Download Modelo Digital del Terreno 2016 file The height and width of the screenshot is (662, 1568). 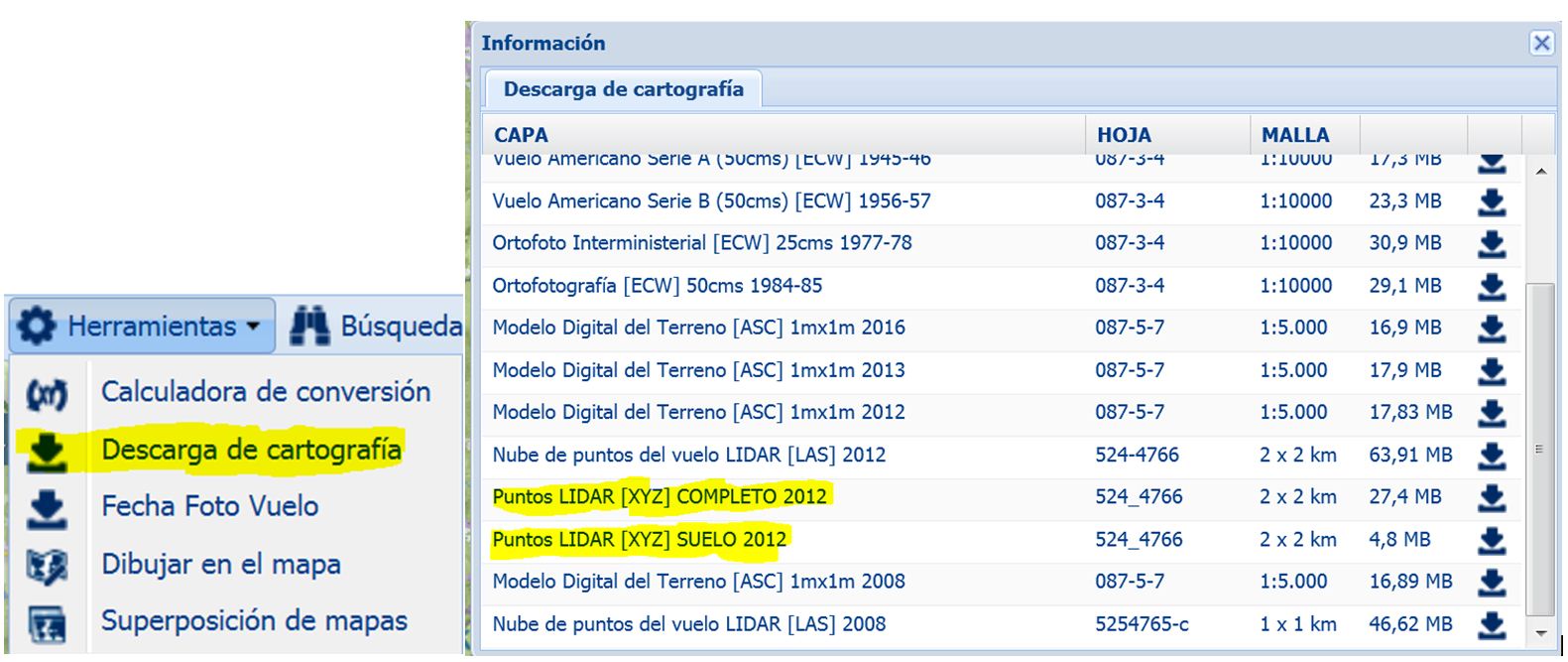(x=1491, y=328)
